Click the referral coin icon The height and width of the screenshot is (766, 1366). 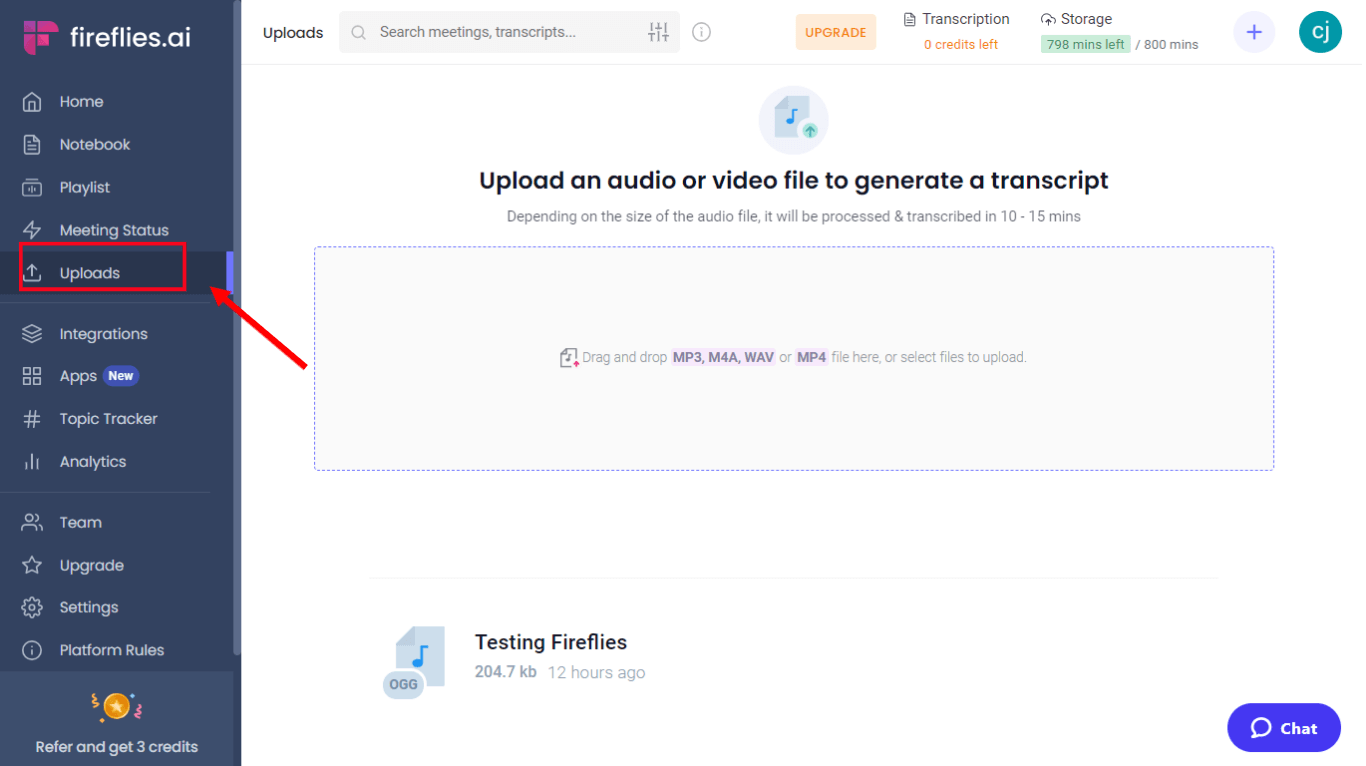pos(117,707)
